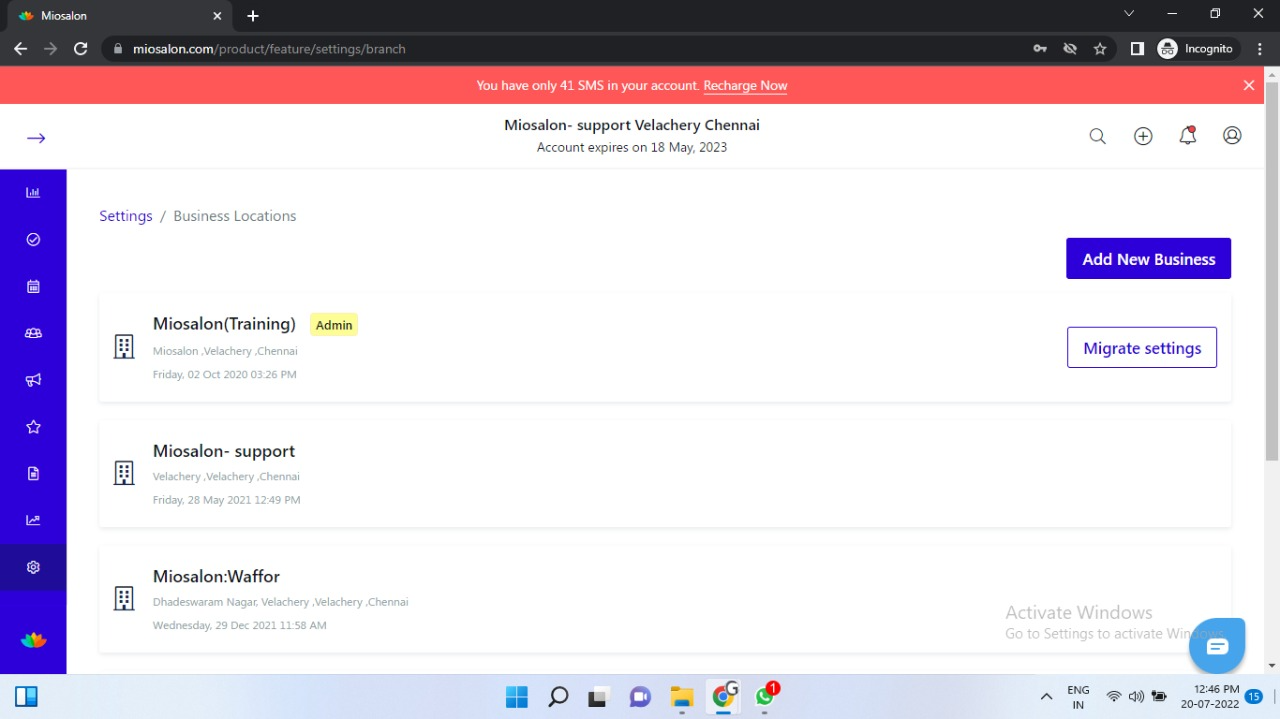1280x719 pixels.
Task: Open the calendar sidebar icon
Action: click(x=33, y=286)
